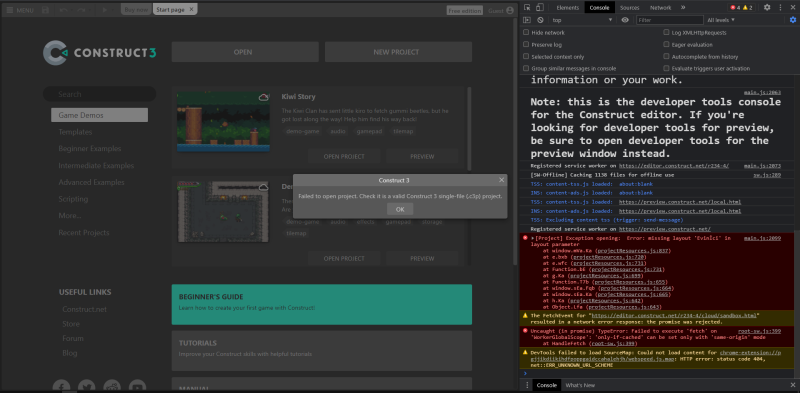This screenshot has height=393, width=800.
Task: Enable Preserve log checkbox
Action: 526,44
